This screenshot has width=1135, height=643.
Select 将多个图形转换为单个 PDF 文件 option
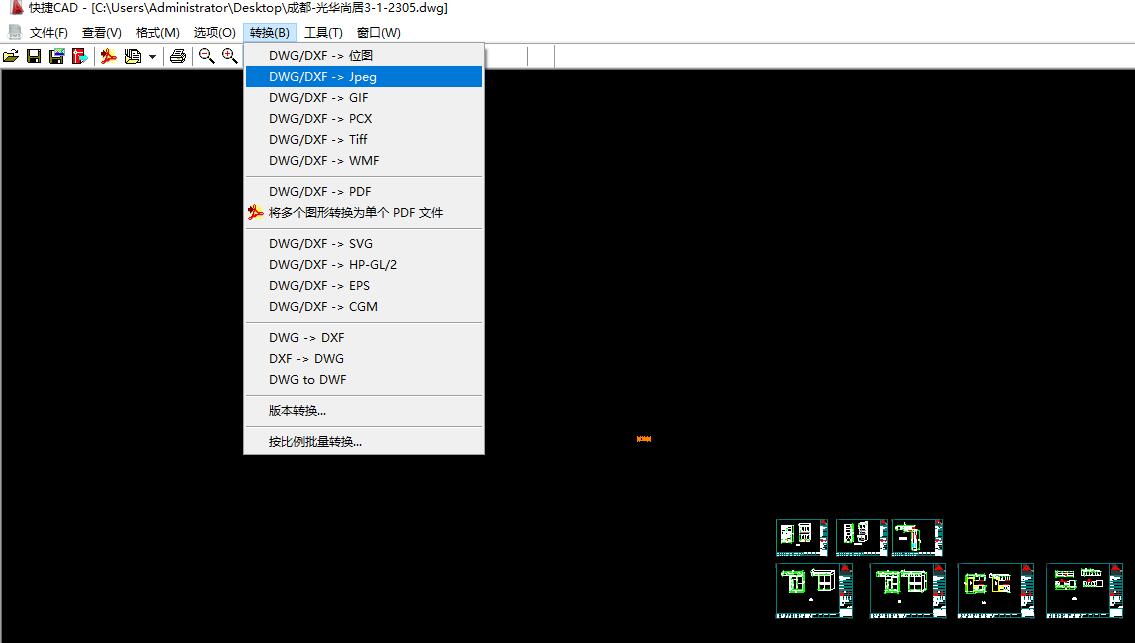[x=355, y=212]
